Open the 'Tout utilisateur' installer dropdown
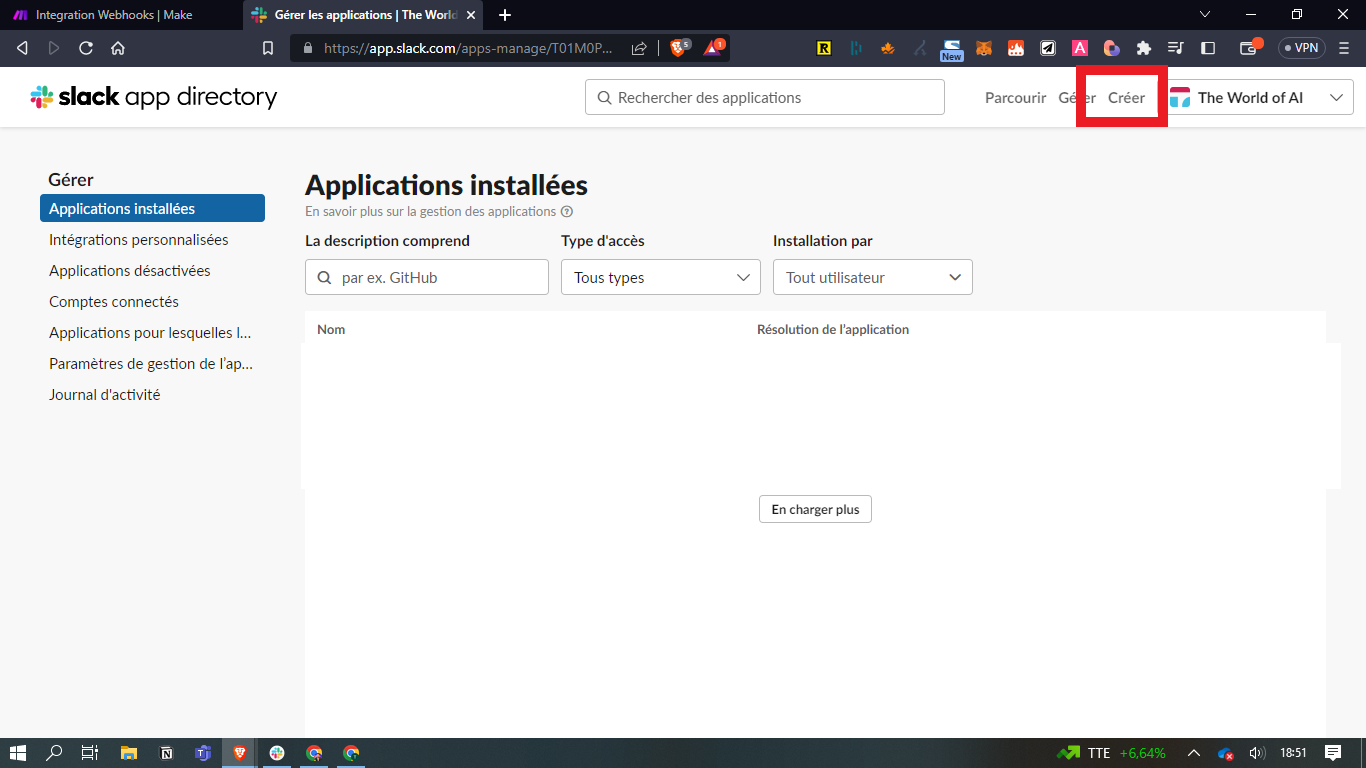The width and height of the screenshot is (1366, 768). tap(873, 277)
